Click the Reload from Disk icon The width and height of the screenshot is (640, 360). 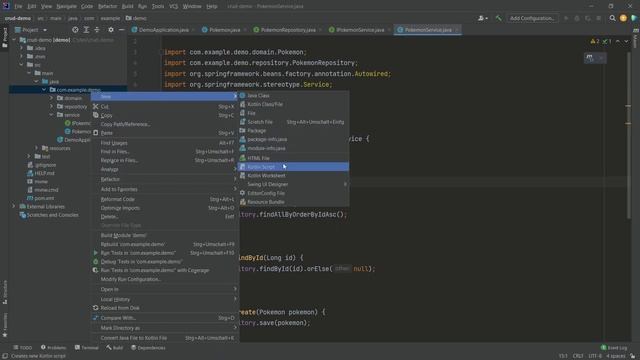coord(96,308)
